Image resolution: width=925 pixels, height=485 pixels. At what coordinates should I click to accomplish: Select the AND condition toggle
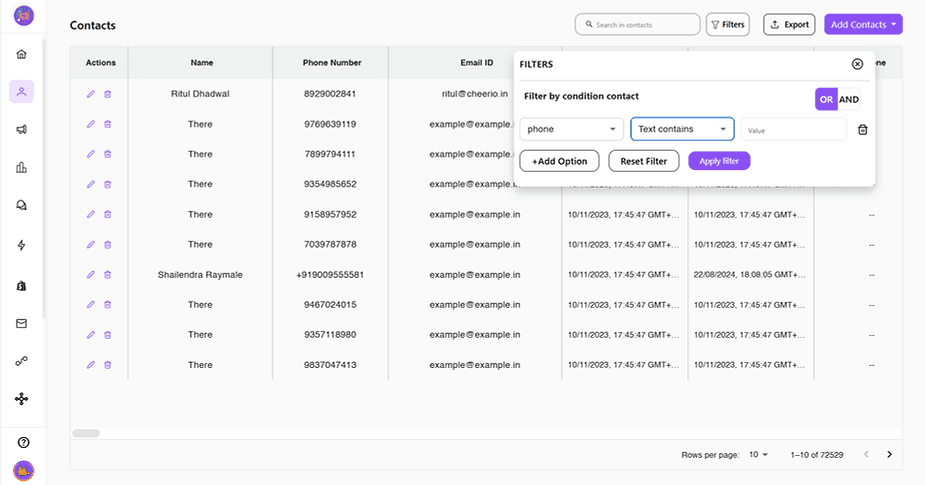(849, 99)
